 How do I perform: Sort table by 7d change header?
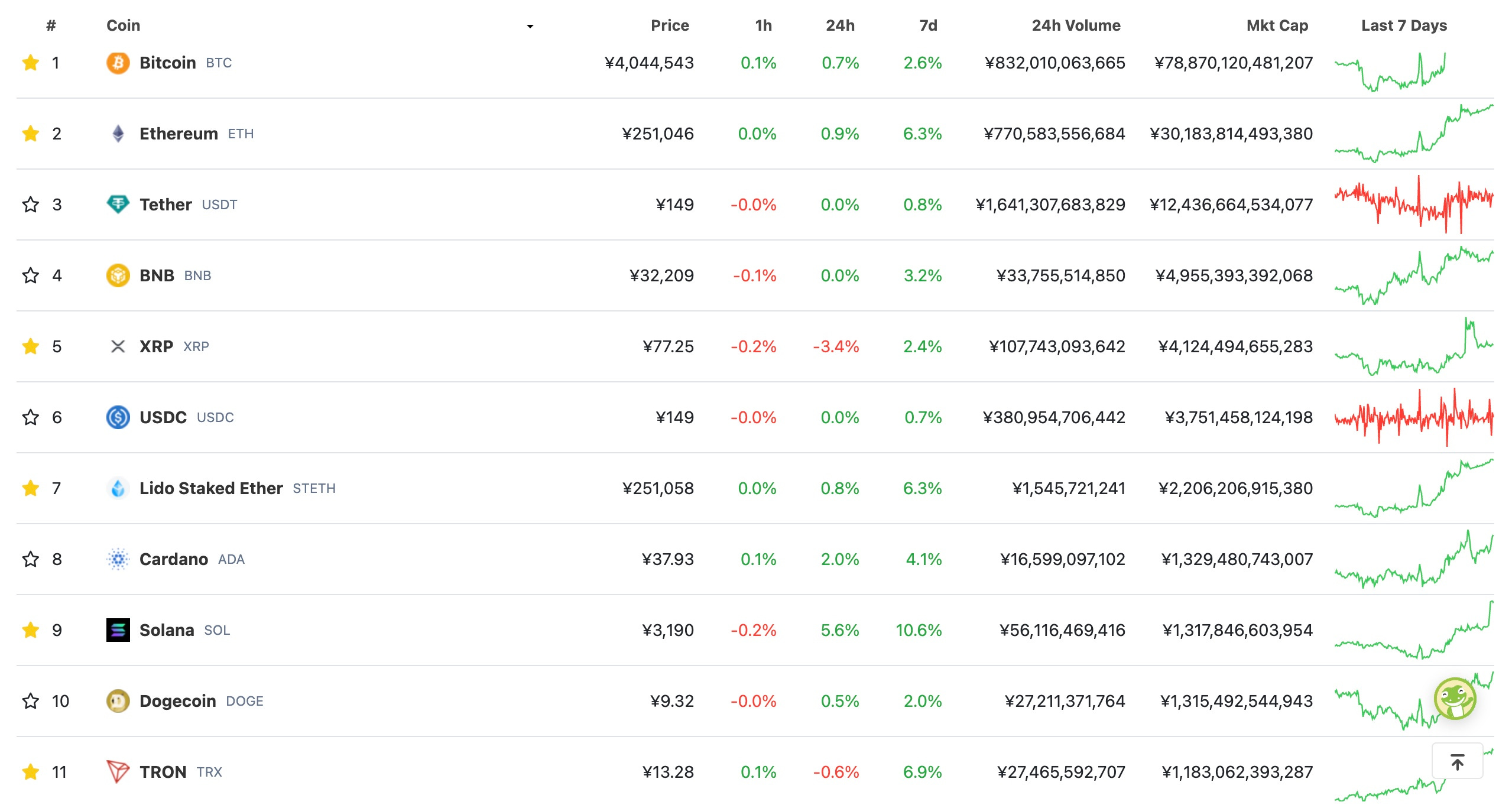pos(928,25)
